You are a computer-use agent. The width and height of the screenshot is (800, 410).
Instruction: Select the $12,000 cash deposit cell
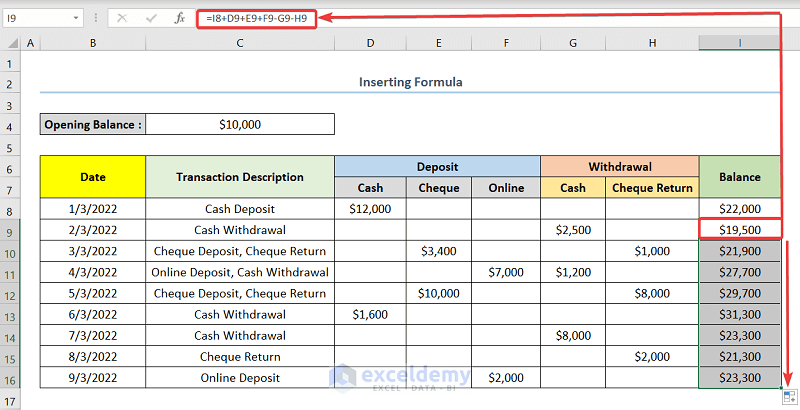(370, 209)
